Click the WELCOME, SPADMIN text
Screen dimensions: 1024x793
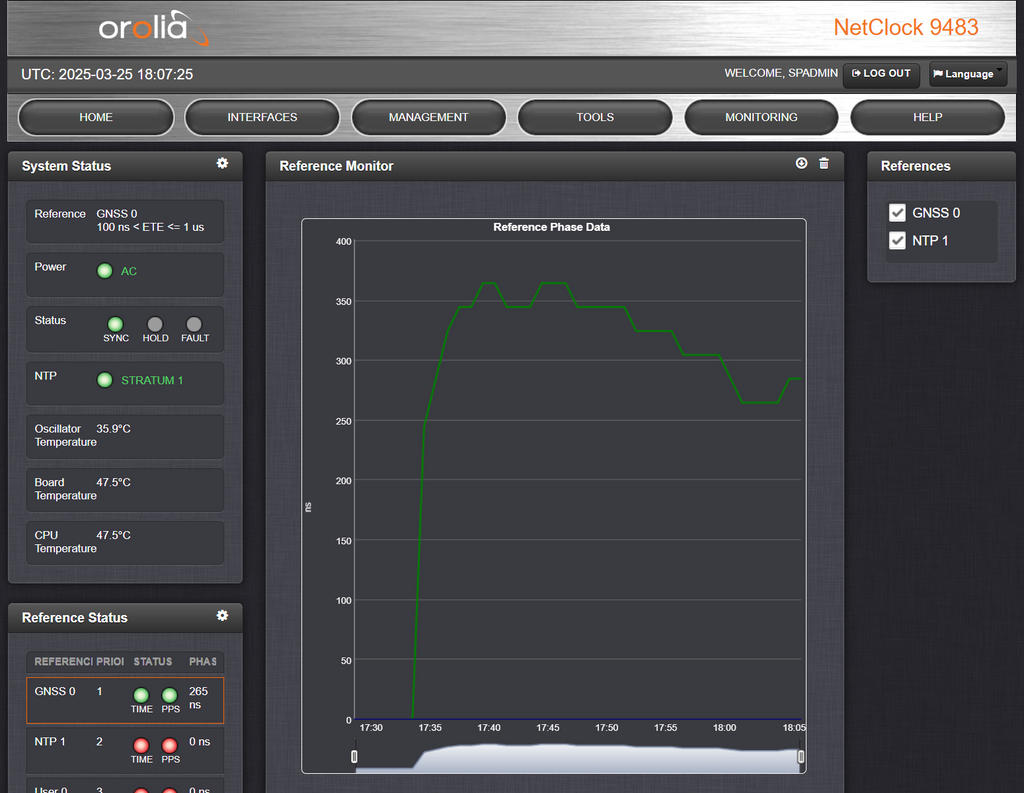click(x=781, y=73)
